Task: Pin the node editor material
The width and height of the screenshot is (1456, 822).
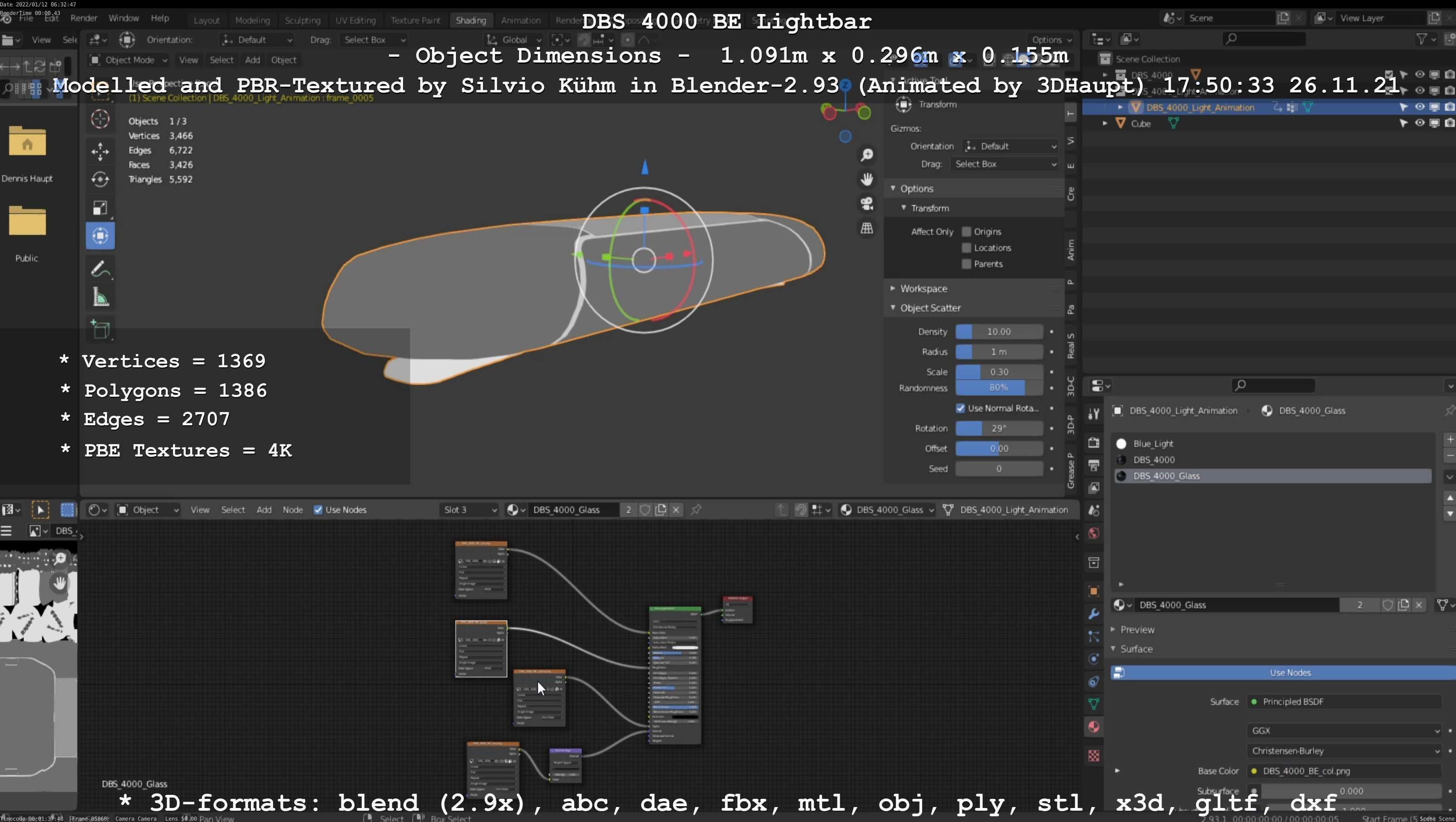Action: (x=696, y=510)
